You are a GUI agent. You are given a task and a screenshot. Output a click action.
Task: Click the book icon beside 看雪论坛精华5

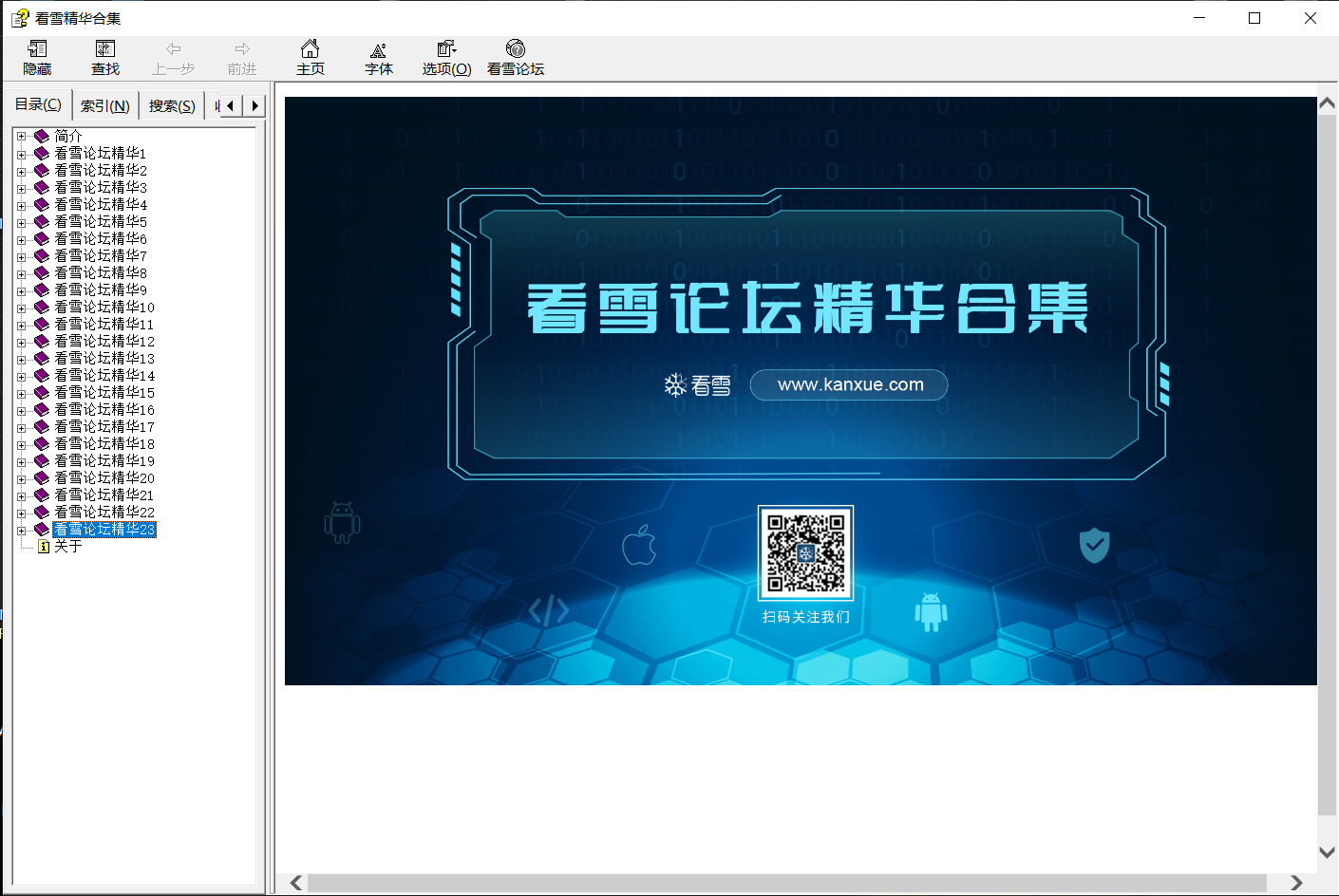(x=42, y=221)
